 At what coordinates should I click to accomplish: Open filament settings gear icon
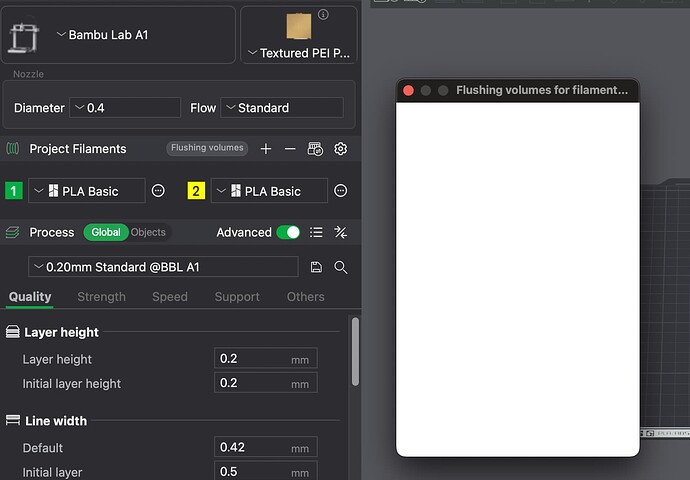tap(340, 149)
